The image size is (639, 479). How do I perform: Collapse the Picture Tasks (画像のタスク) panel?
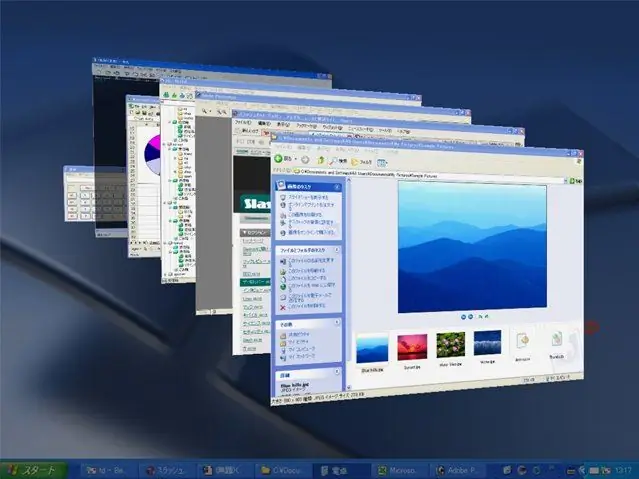pyautogui.click(x=337, y=187)
